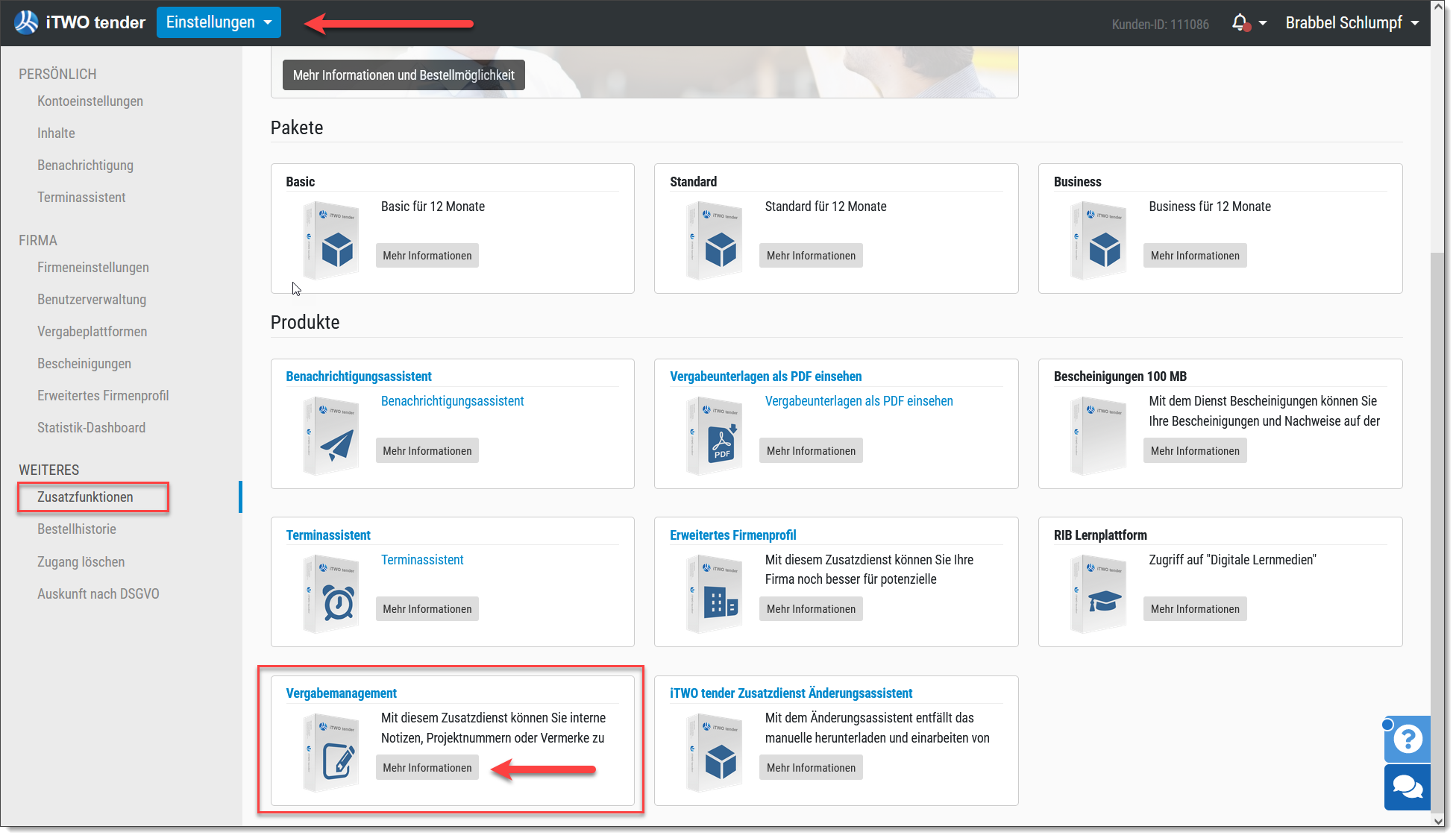The height and width of the screenshot is (838, 1456).
Task: Click the Benachrichtigungsassistent paper plane icon
Action: pos(331,436)
